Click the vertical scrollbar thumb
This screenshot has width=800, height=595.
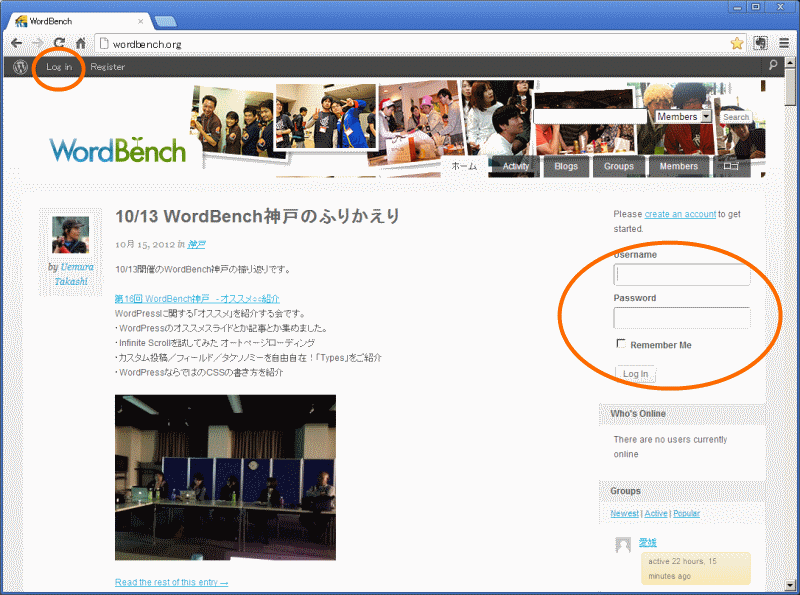[x=790, y=87]
